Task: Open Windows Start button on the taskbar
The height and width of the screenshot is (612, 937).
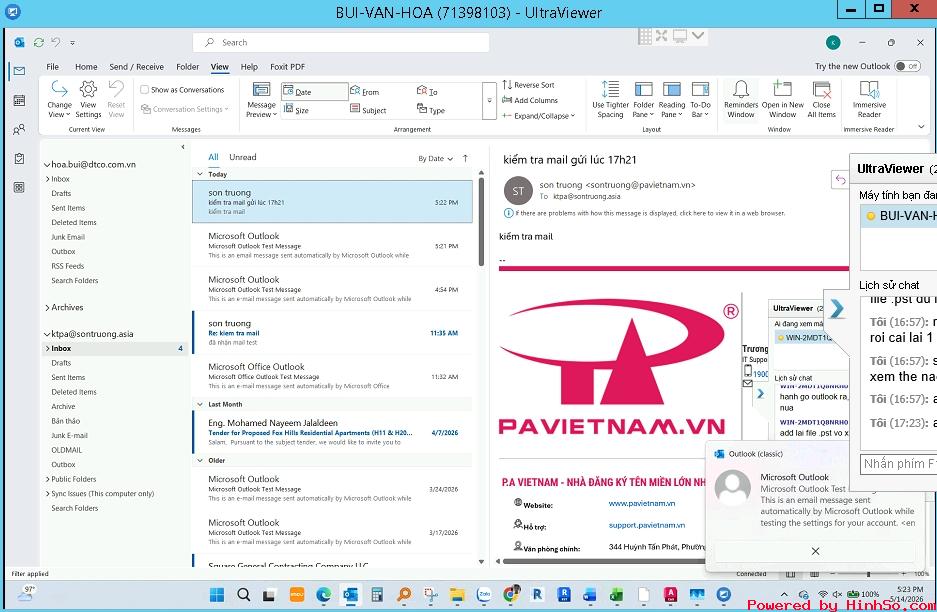Action: [217, 594]
